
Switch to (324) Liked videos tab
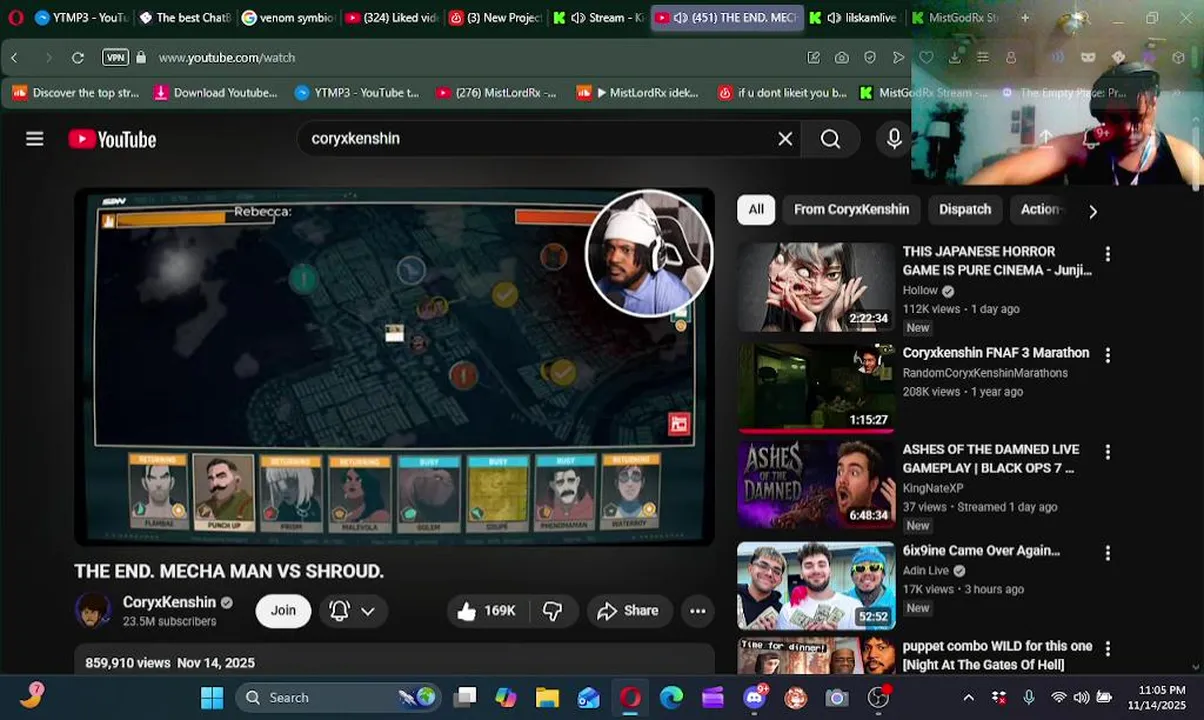tap(392, 17)
